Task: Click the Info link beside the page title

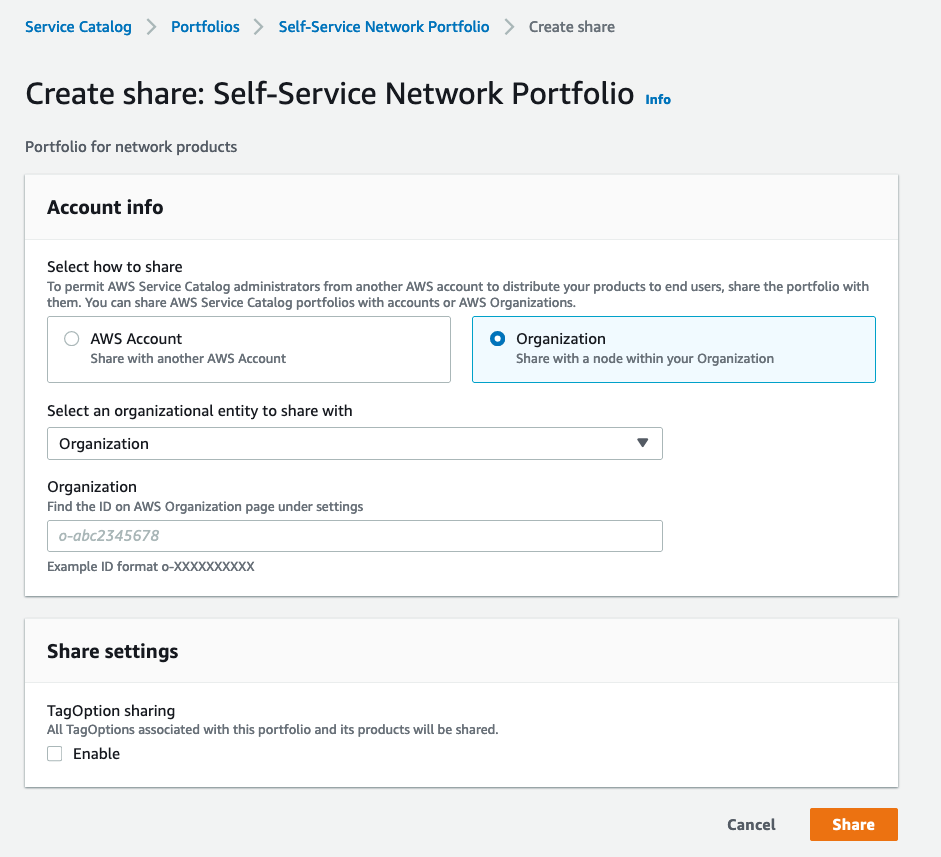Action: point(657,99)
